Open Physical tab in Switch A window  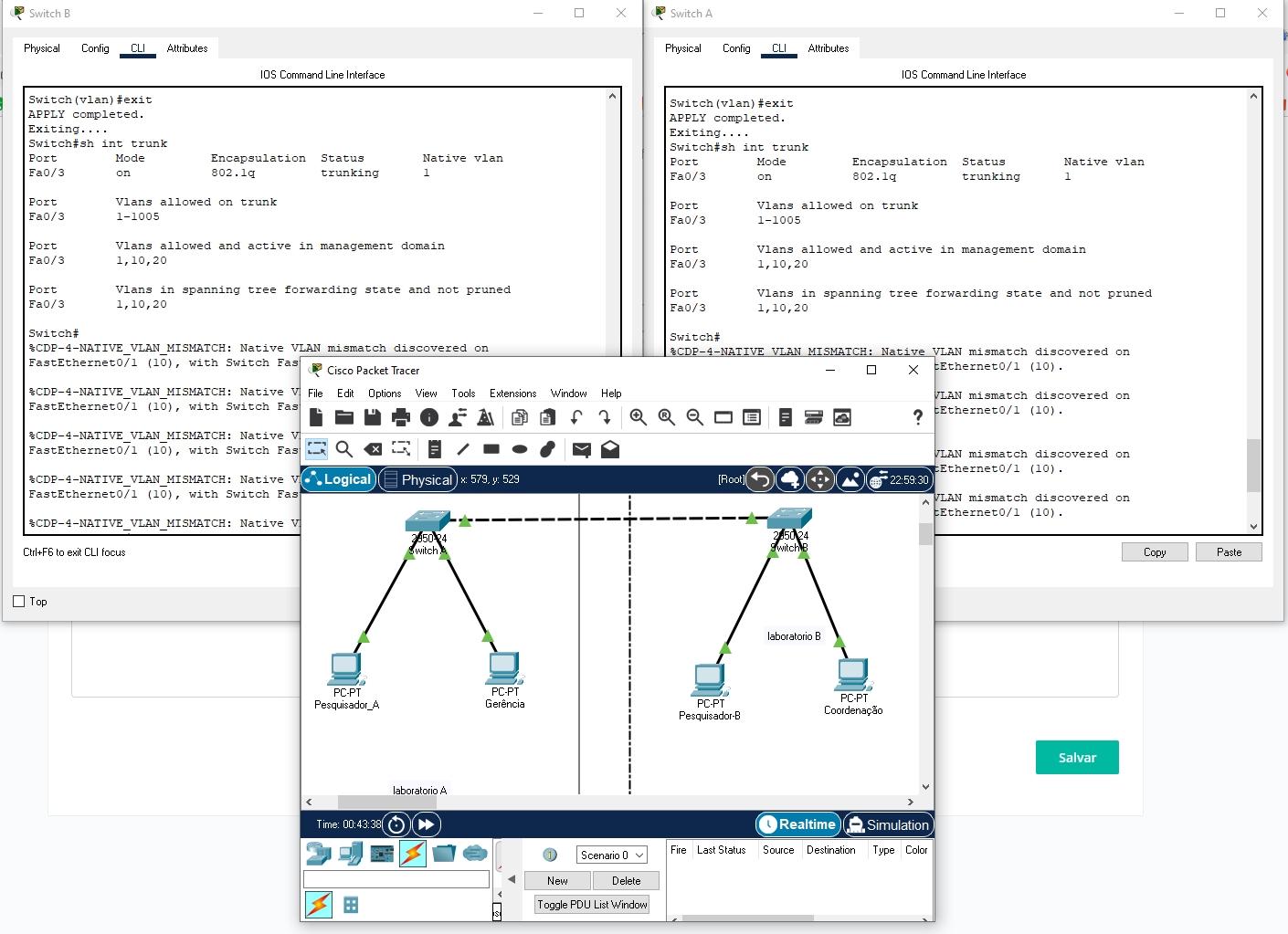[682, 48]
